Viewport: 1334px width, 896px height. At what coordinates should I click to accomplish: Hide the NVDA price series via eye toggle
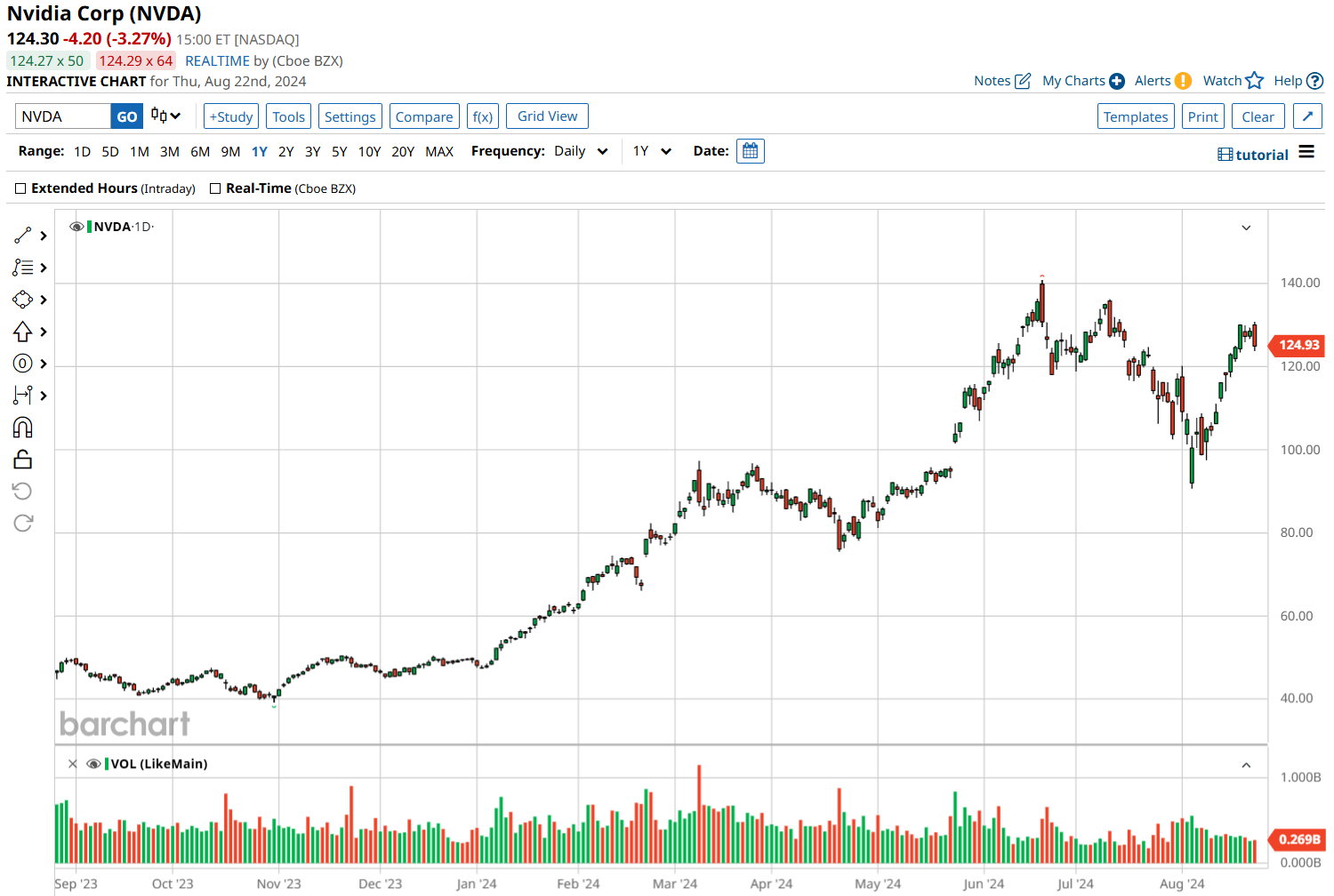(x=76, y=226)
